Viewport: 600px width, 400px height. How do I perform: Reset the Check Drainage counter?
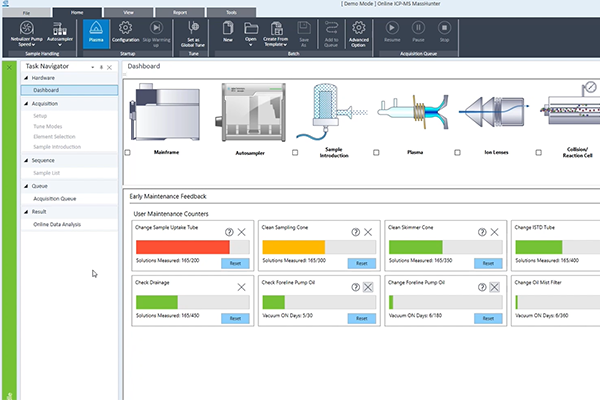(x=235, y=318)
